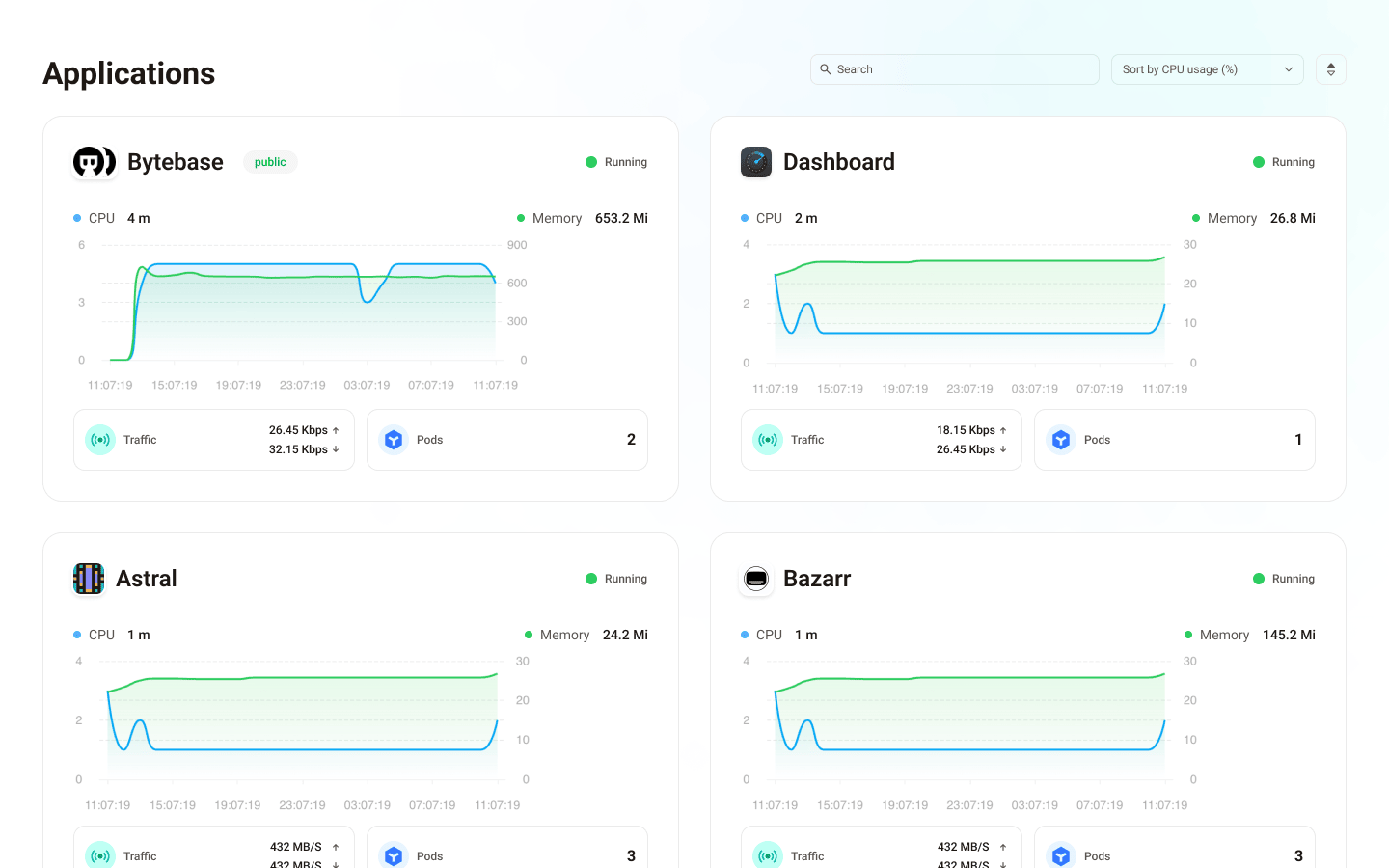Open the Astral application title

pyautogui.click(x=147, y=579)
